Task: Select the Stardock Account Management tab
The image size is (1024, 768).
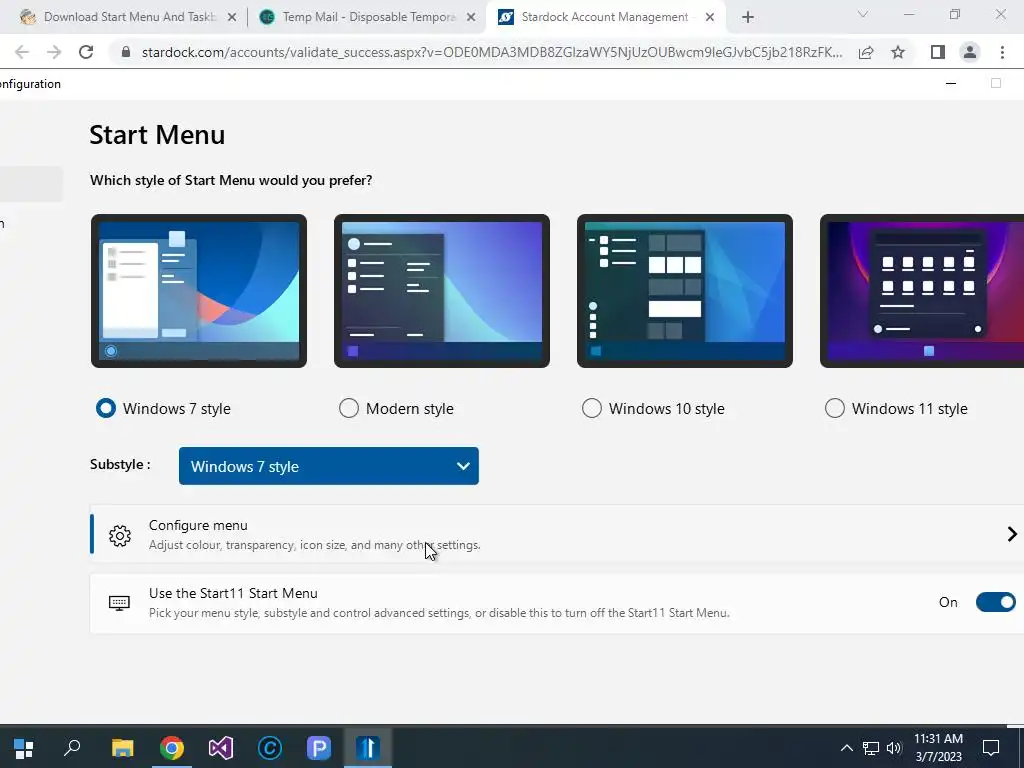Action: click(605, 17)
